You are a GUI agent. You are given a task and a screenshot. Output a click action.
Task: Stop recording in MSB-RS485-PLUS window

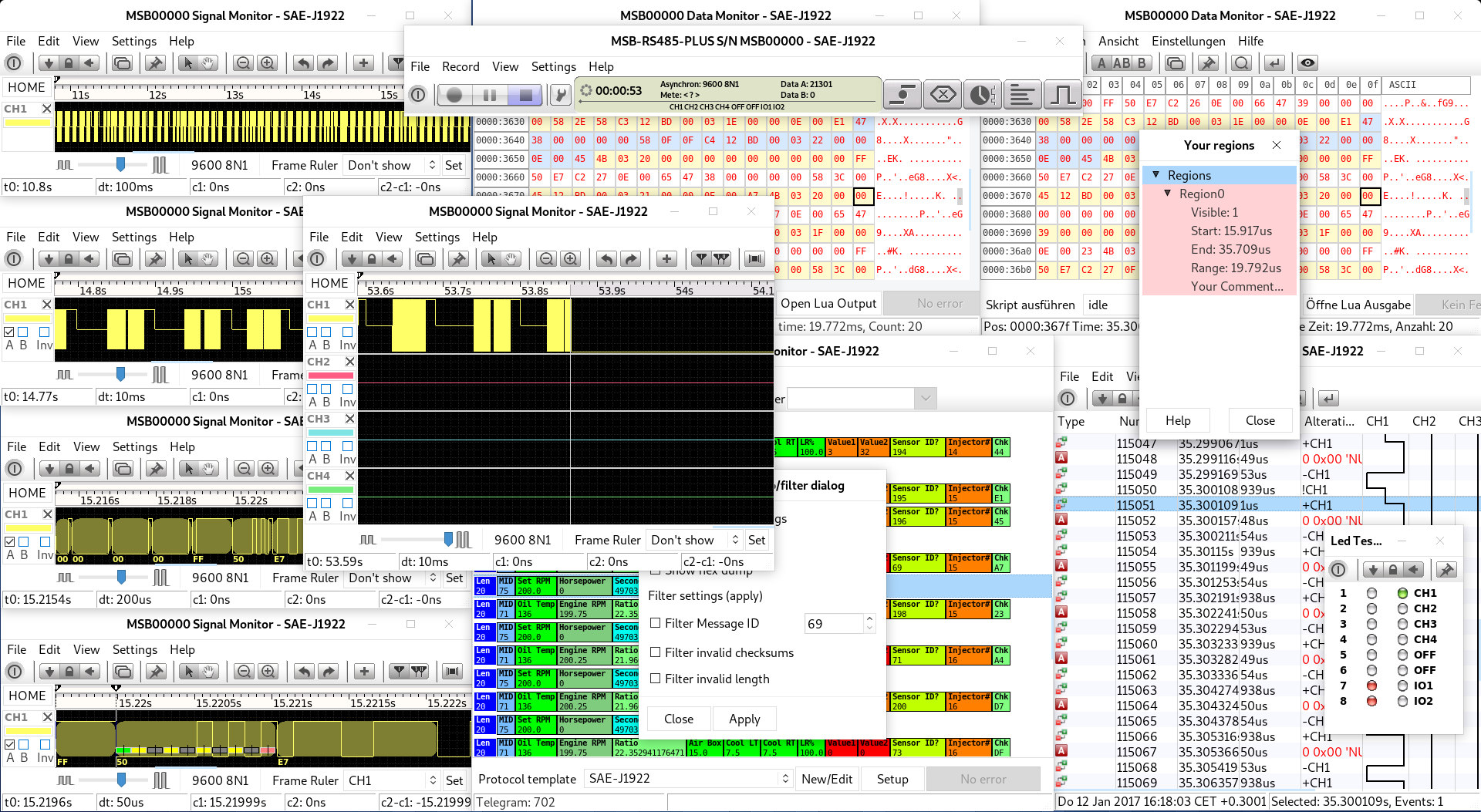click(x=525, y=95)
